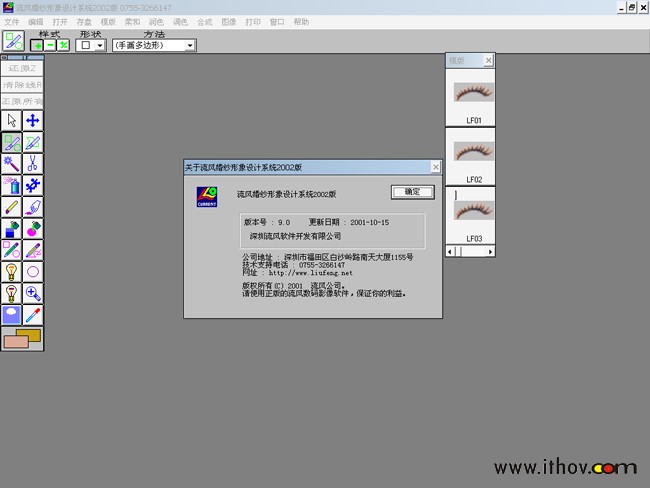Click the 0755-3266147 support phone text in the about dialog
The height and width of the screenshot is (488, 650).
[x=322, y=265]
